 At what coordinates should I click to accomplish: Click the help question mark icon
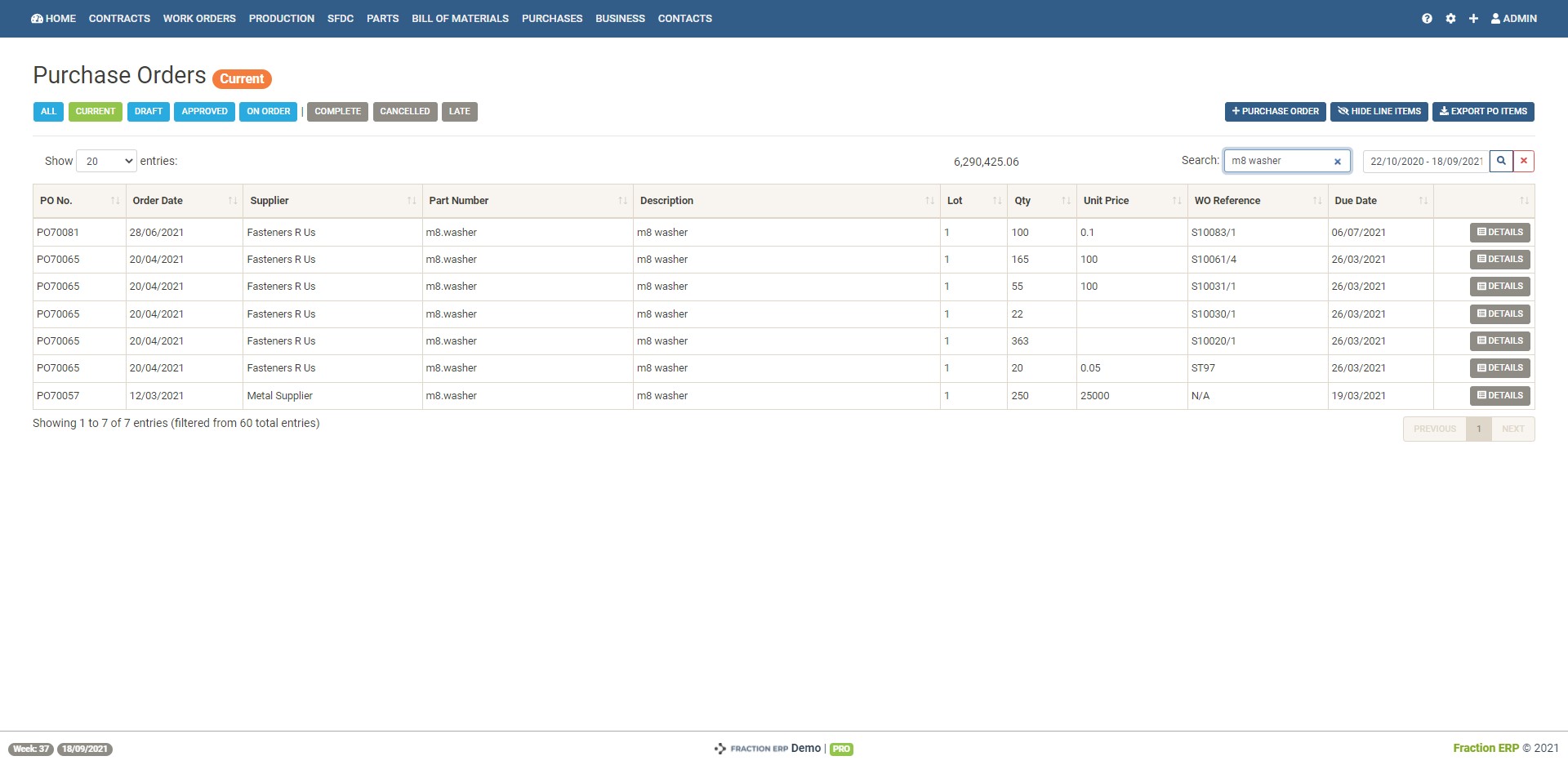1427,18
